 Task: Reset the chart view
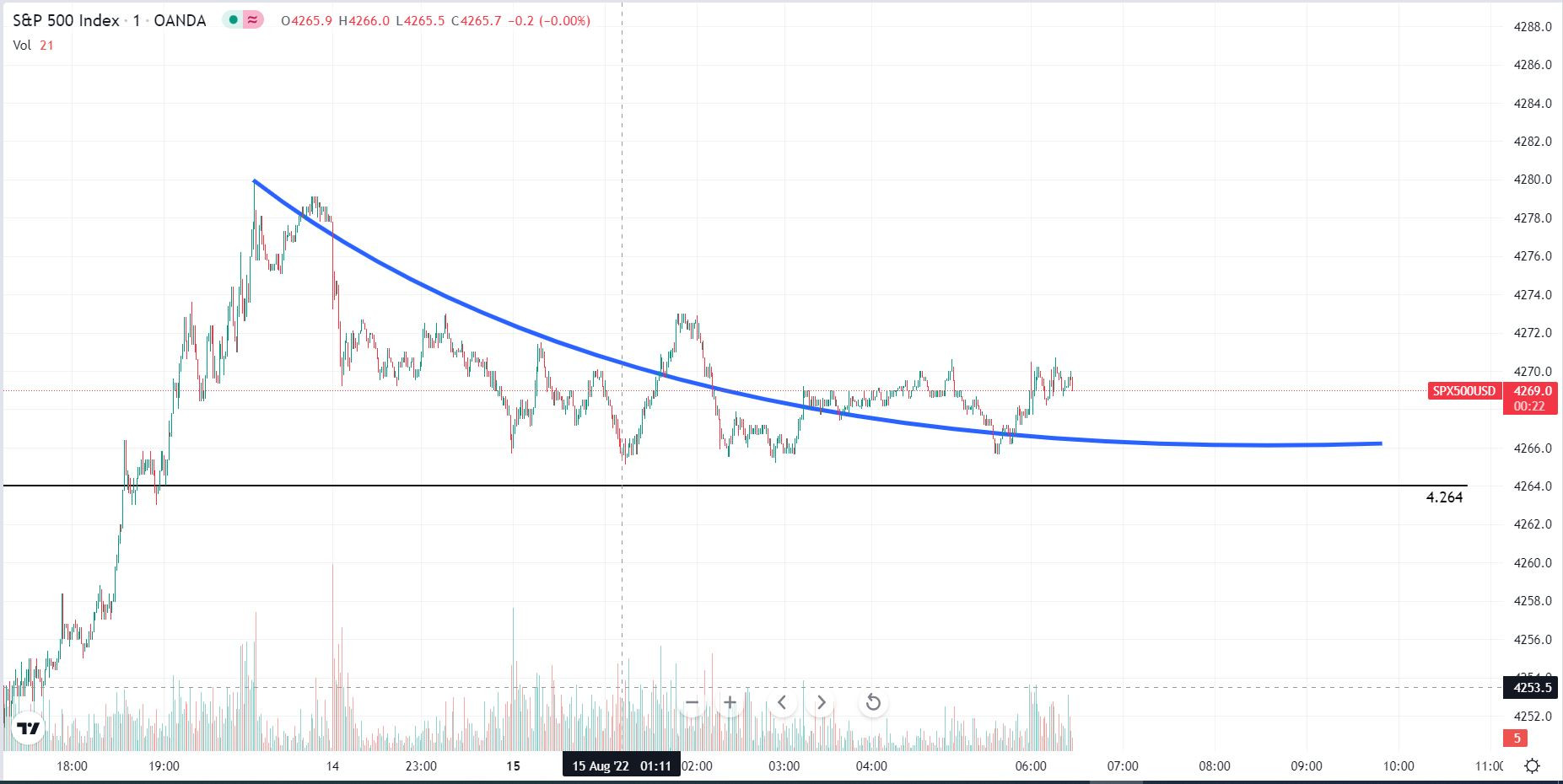coord(873,702)
